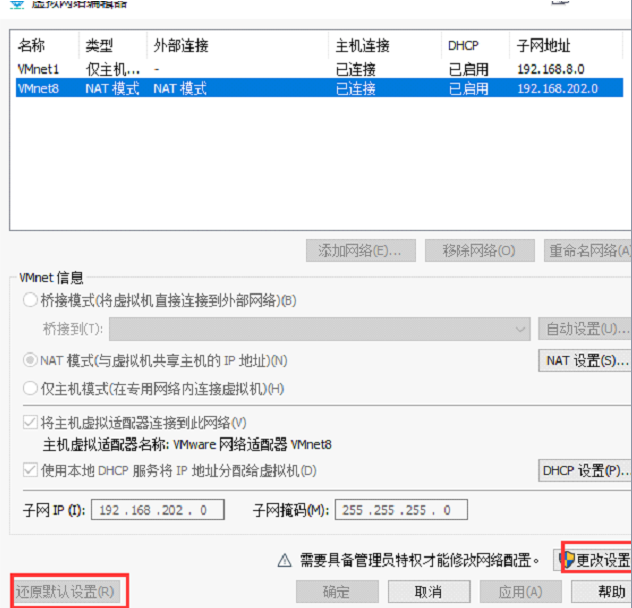
Task: Select the VMnet8 network row
Action: pyautogui.click(x=319, y=88)
